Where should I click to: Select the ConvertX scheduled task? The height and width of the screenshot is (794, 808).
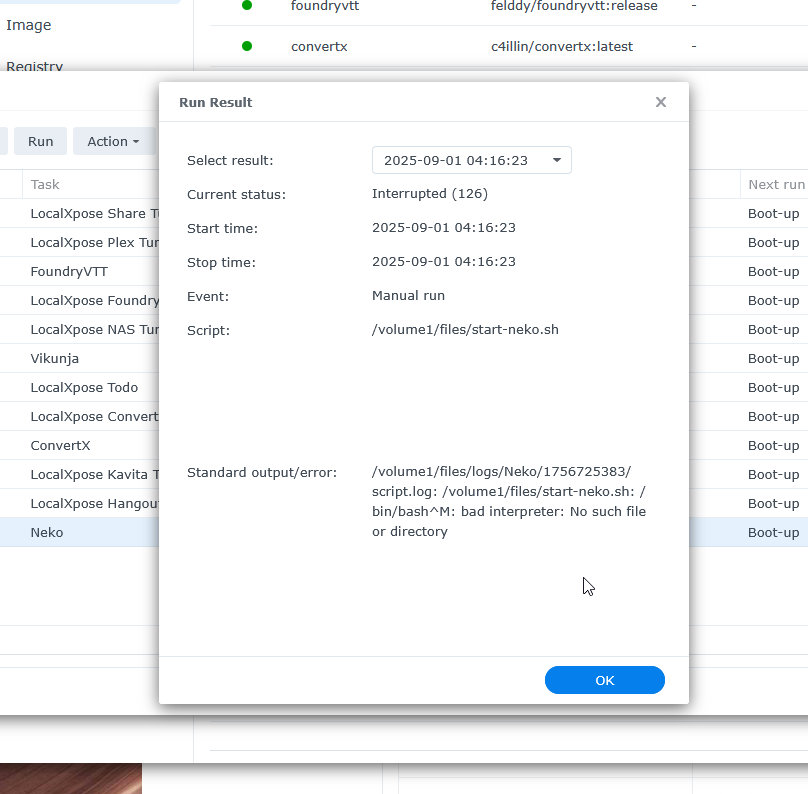coord(64,445)
